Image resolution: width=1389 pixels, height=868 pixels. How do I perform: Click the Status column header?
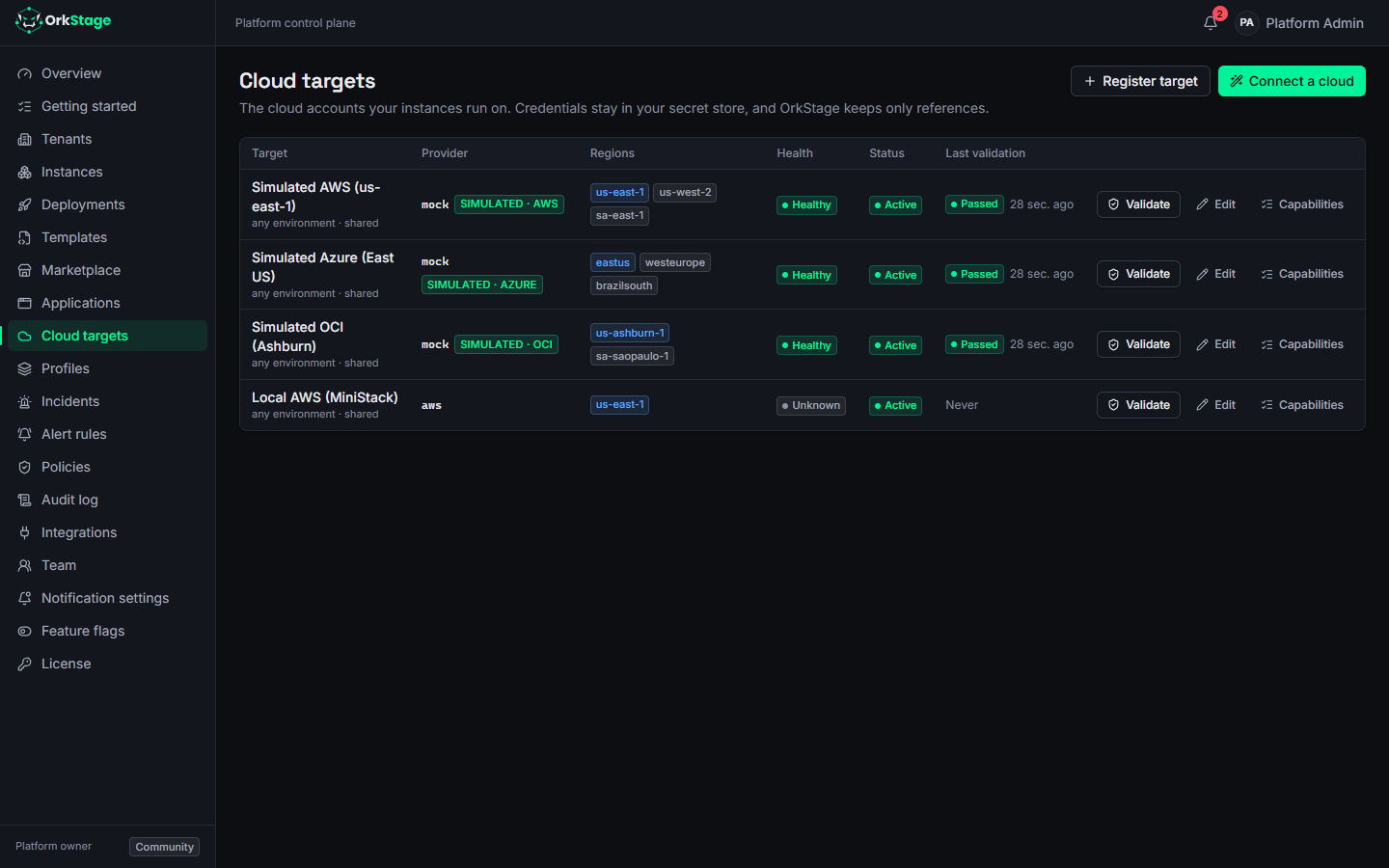886,153
